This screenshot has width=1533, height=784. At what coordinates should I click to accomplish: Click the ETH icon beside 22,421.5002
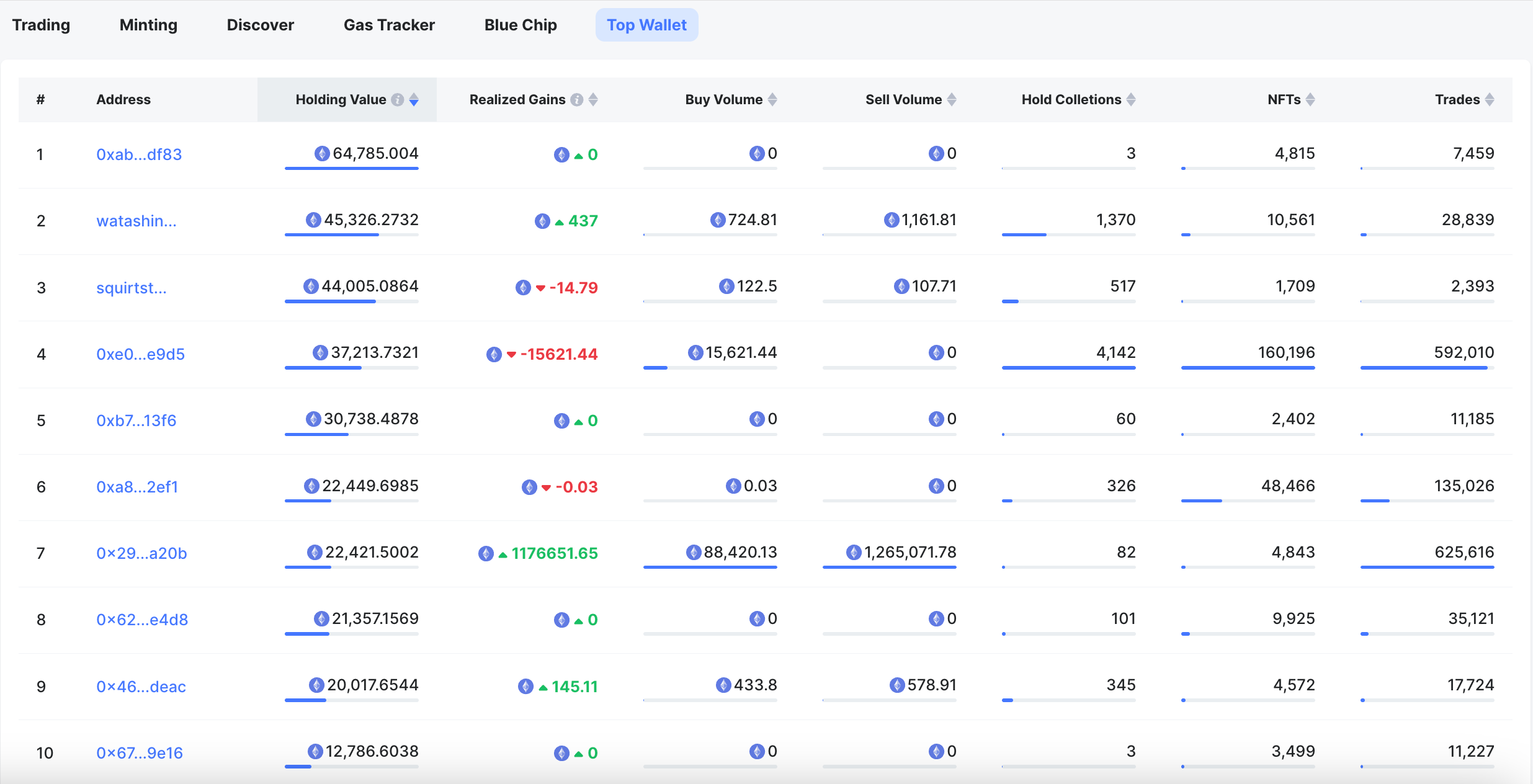[315, 552]
